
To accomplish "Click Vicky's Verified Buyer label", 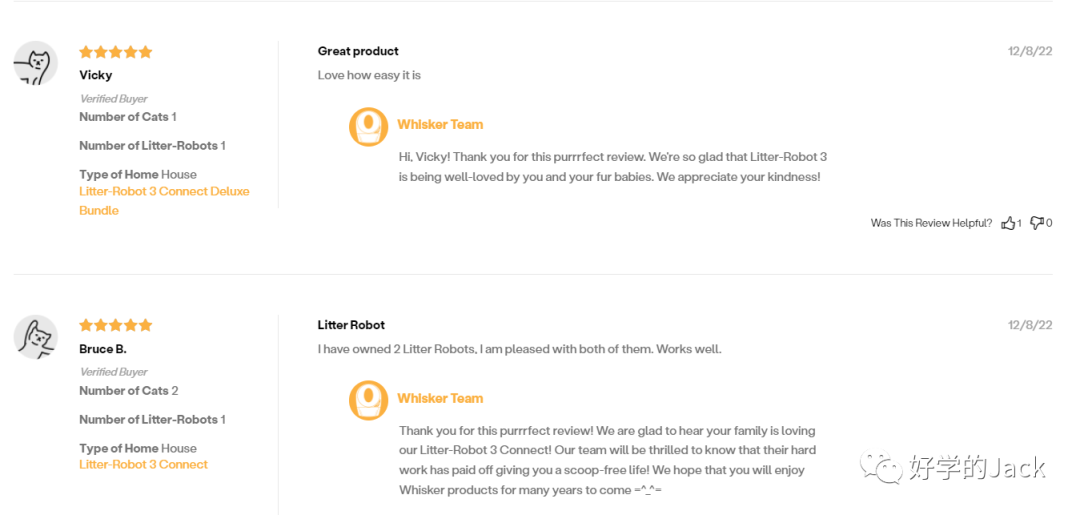I will pyautogui.click(x=114, y=98).
